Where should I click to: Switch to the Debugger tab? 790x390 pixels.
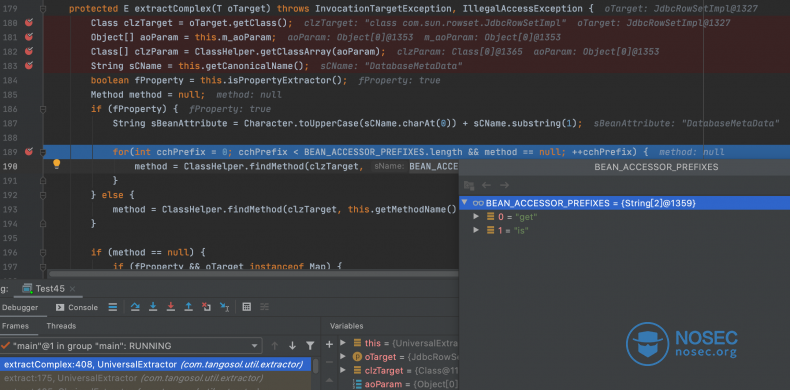(x=19, y=307)
